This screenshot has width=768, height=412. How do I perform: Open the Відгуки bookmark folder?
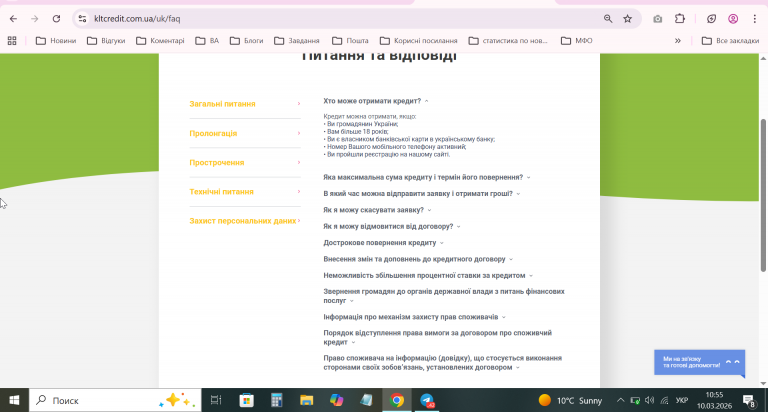coord(106,41)
